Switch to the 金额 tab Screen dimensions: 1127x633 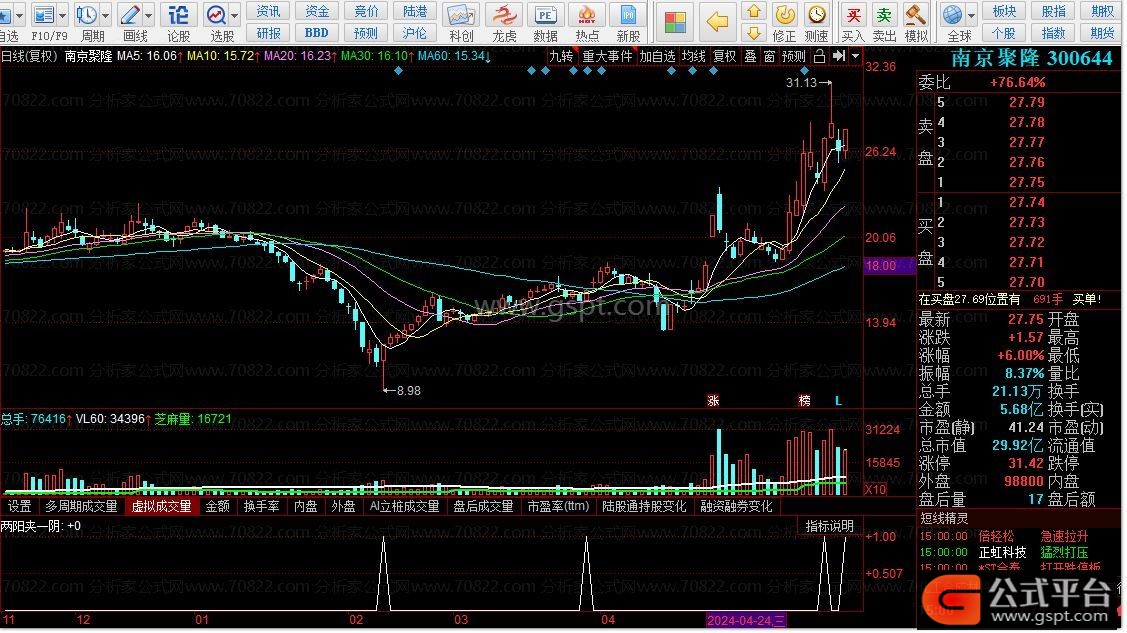(218, 507)
